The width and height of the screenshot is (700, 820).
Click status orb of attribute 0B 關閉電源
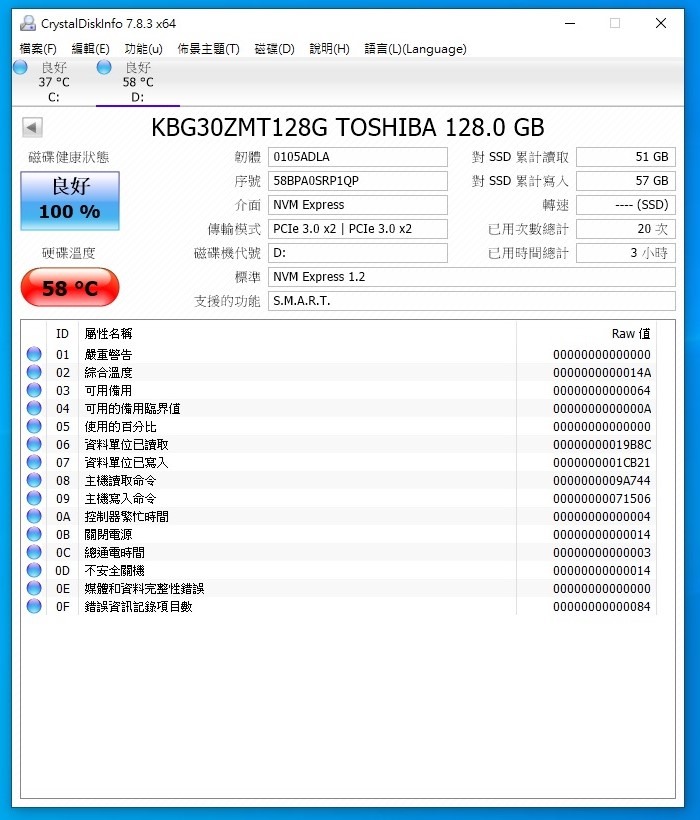pos(34,534)
